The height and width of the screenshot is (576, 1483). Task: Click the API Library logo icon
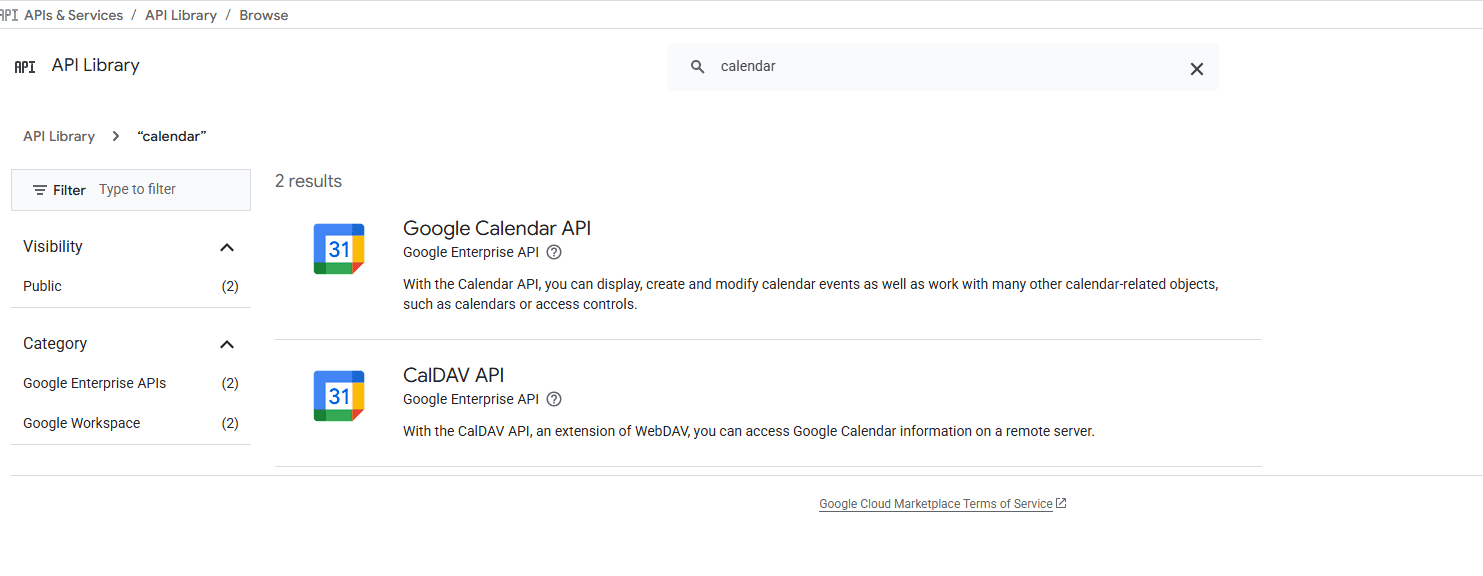click(23, 66)
